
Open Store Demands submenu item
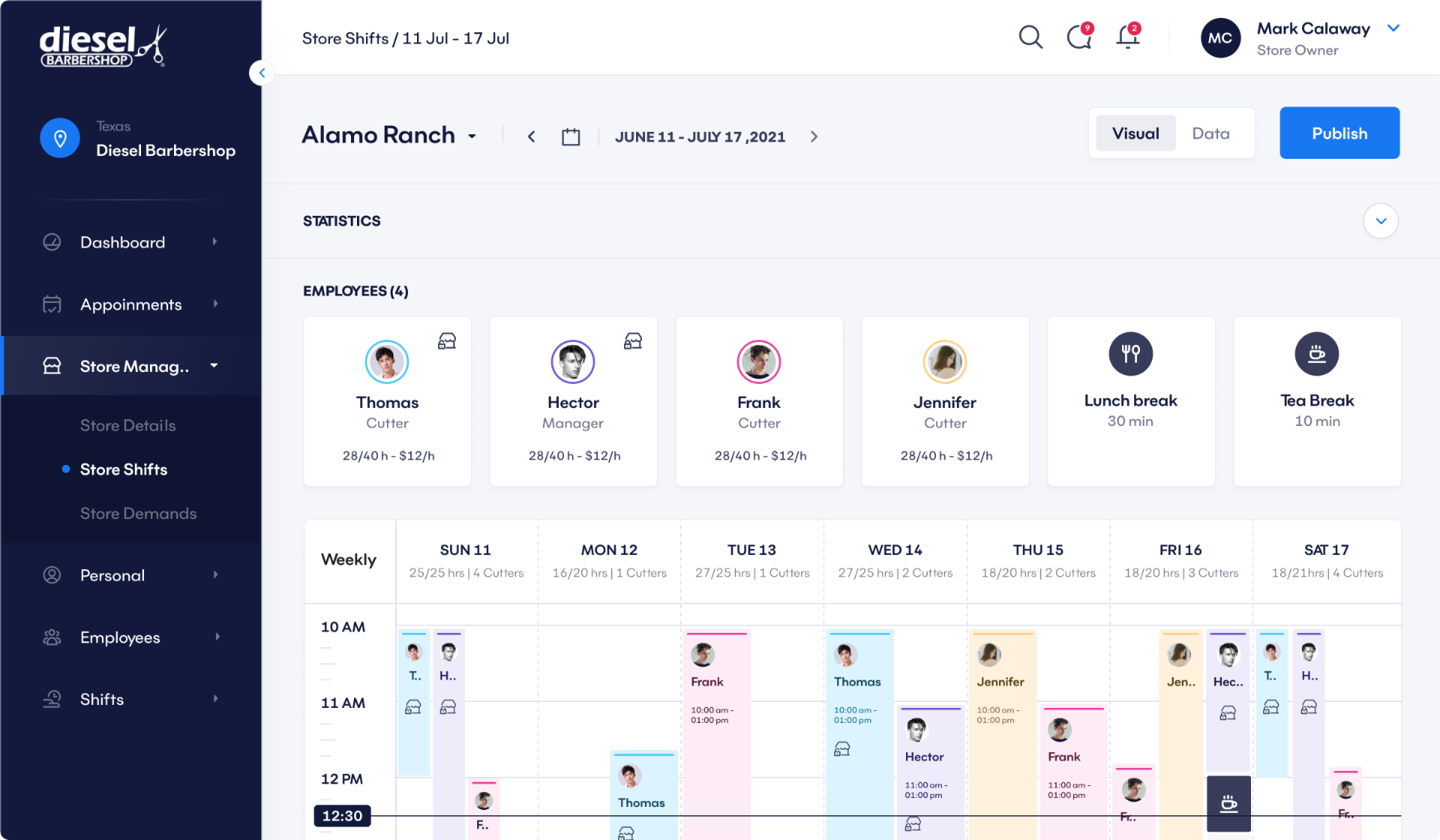coord(139,514)
